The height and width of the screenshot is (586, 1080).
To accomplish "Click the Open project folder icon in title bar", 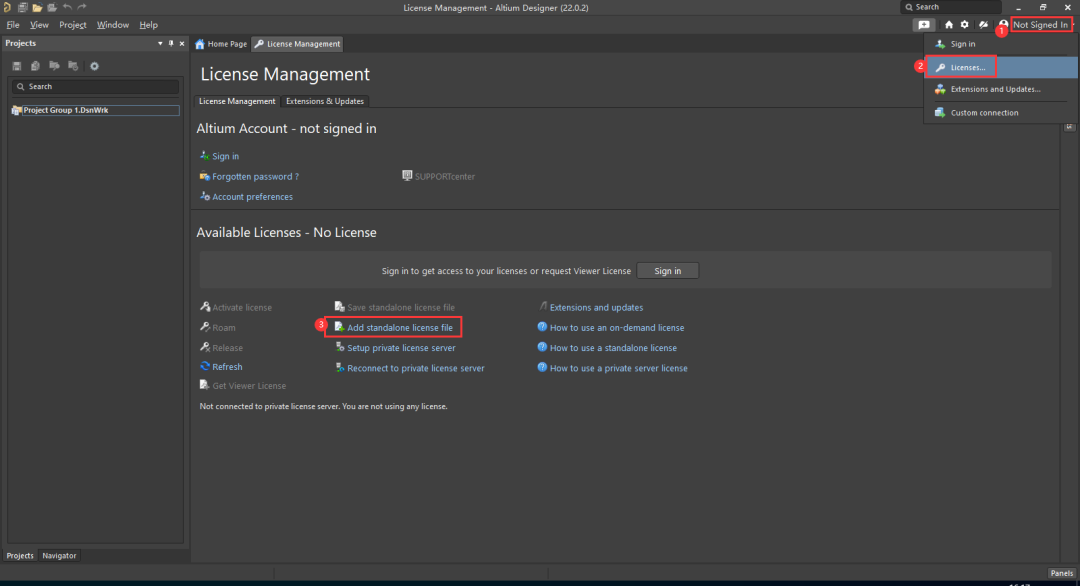I will (51, 7).
